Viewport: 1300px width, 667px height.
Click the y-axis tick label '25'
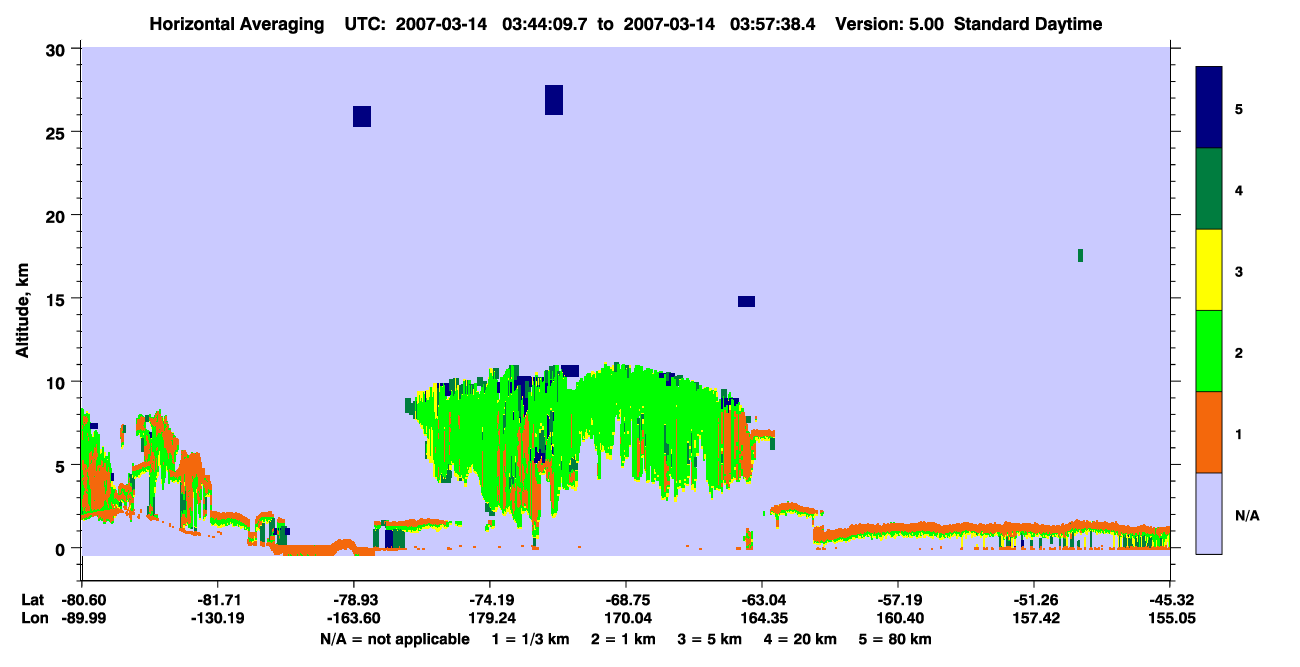(57, 132)
